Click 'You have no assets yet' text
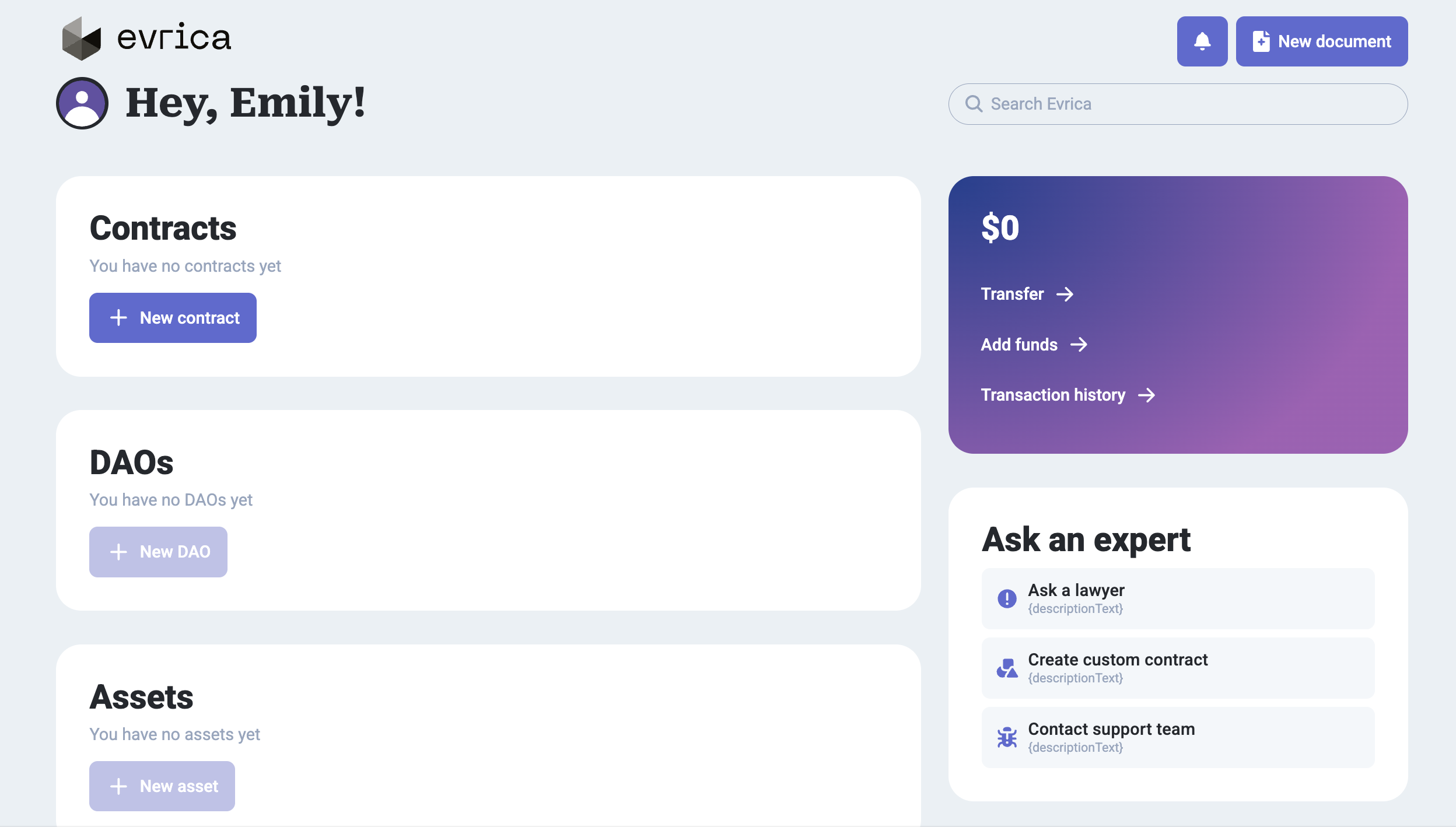The image size is (1456, 827). (174, 734)
